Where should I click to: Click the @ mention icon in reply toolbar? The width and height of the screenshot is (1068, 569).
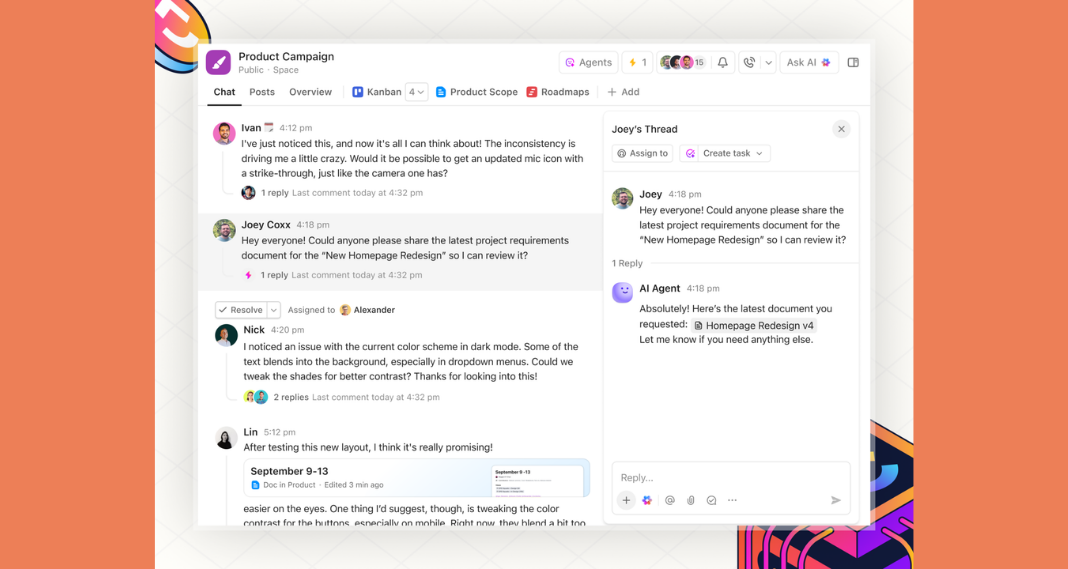(670, 500)
